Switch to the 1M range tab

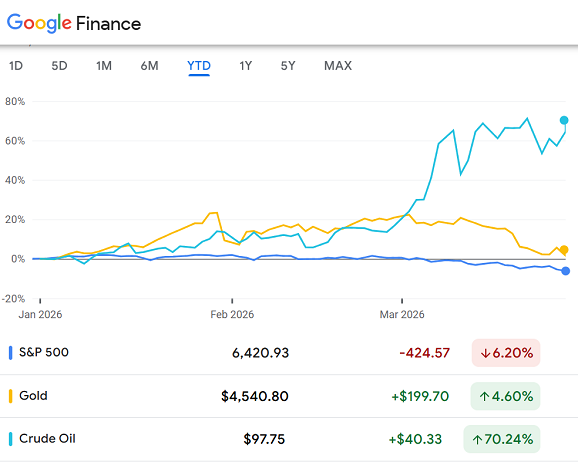tap(104, 66)
